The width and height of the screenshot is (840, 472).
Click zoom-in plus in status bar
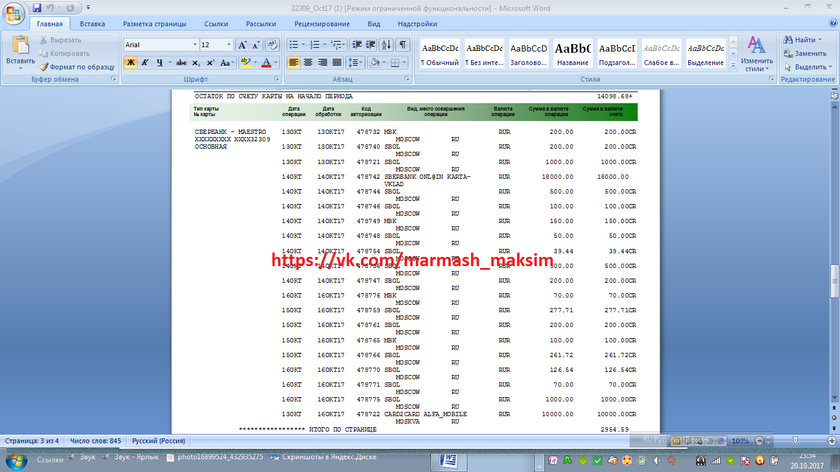pos(832,440)
